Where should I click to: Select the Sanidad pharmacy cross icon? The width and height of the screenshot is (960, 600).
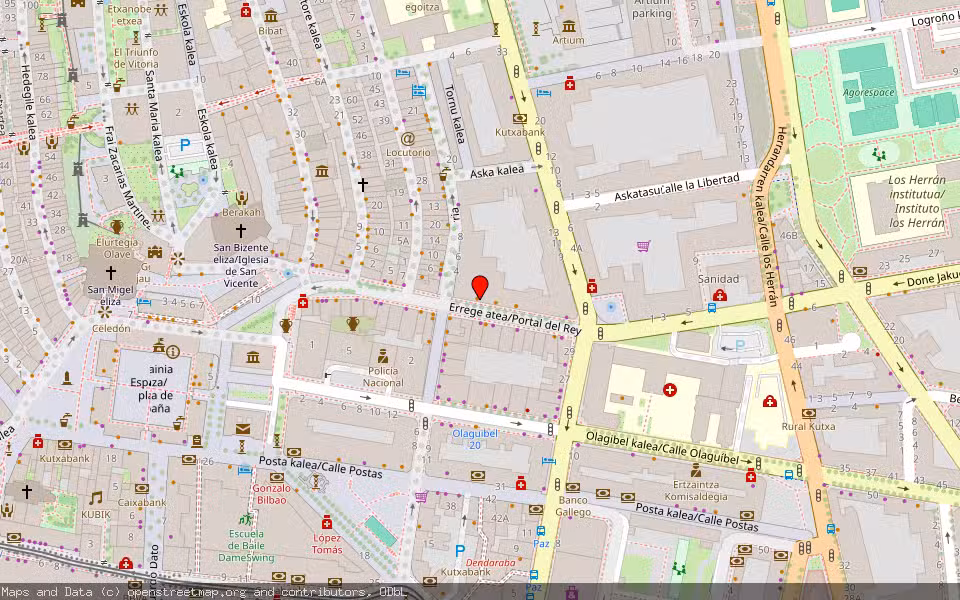pyautogui.click(x=719, y=295)
